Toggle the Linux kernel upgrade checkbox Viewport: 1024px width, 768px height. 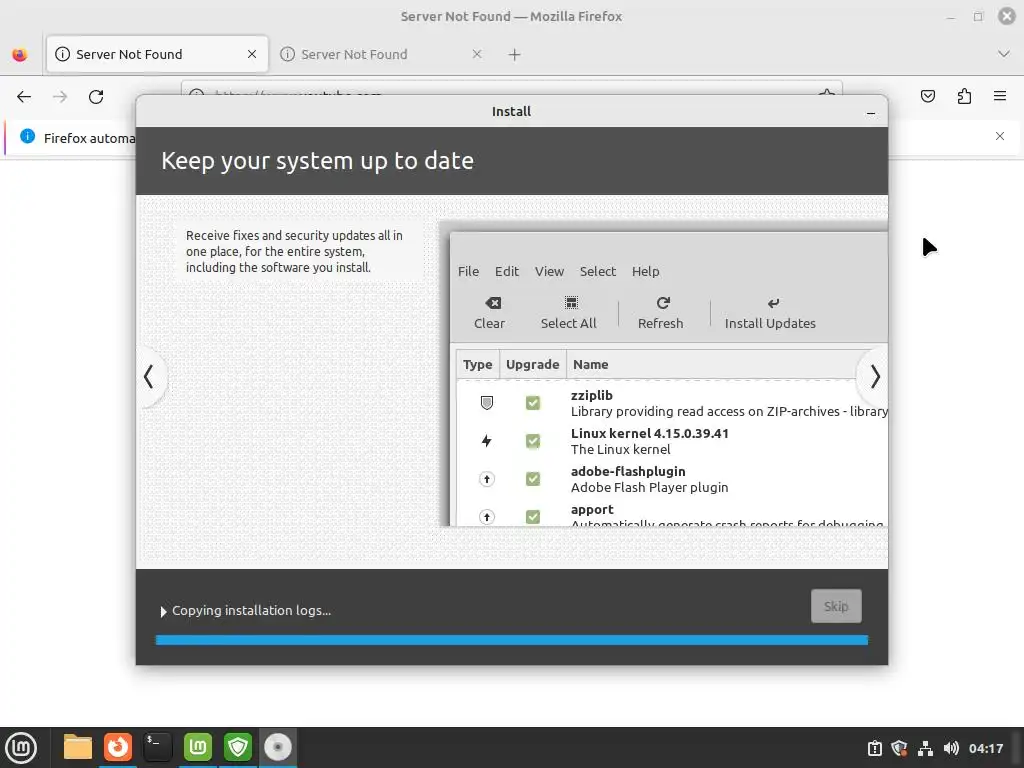533,441
